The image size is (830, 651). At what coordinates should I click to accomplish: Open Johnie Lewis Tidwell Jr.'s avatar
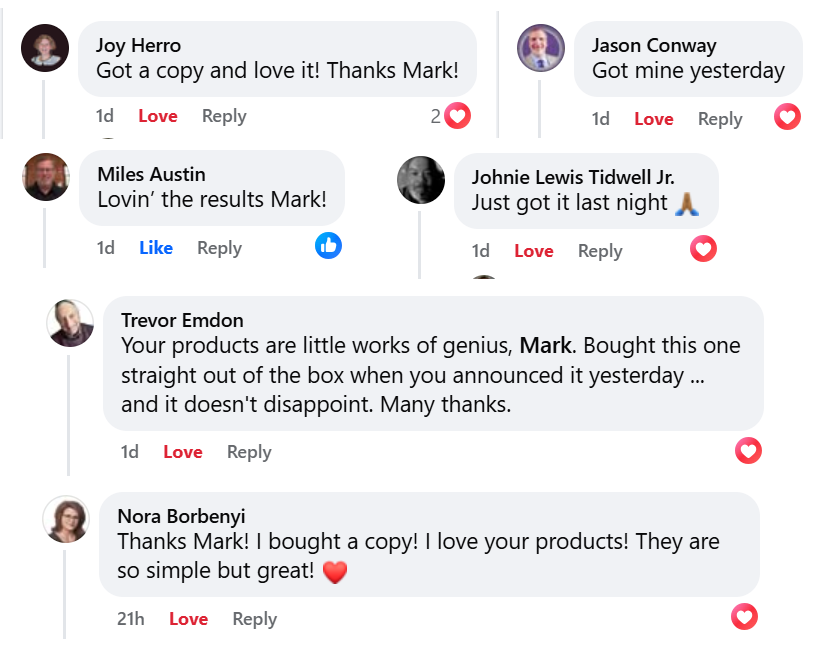(x=421, y=180)
